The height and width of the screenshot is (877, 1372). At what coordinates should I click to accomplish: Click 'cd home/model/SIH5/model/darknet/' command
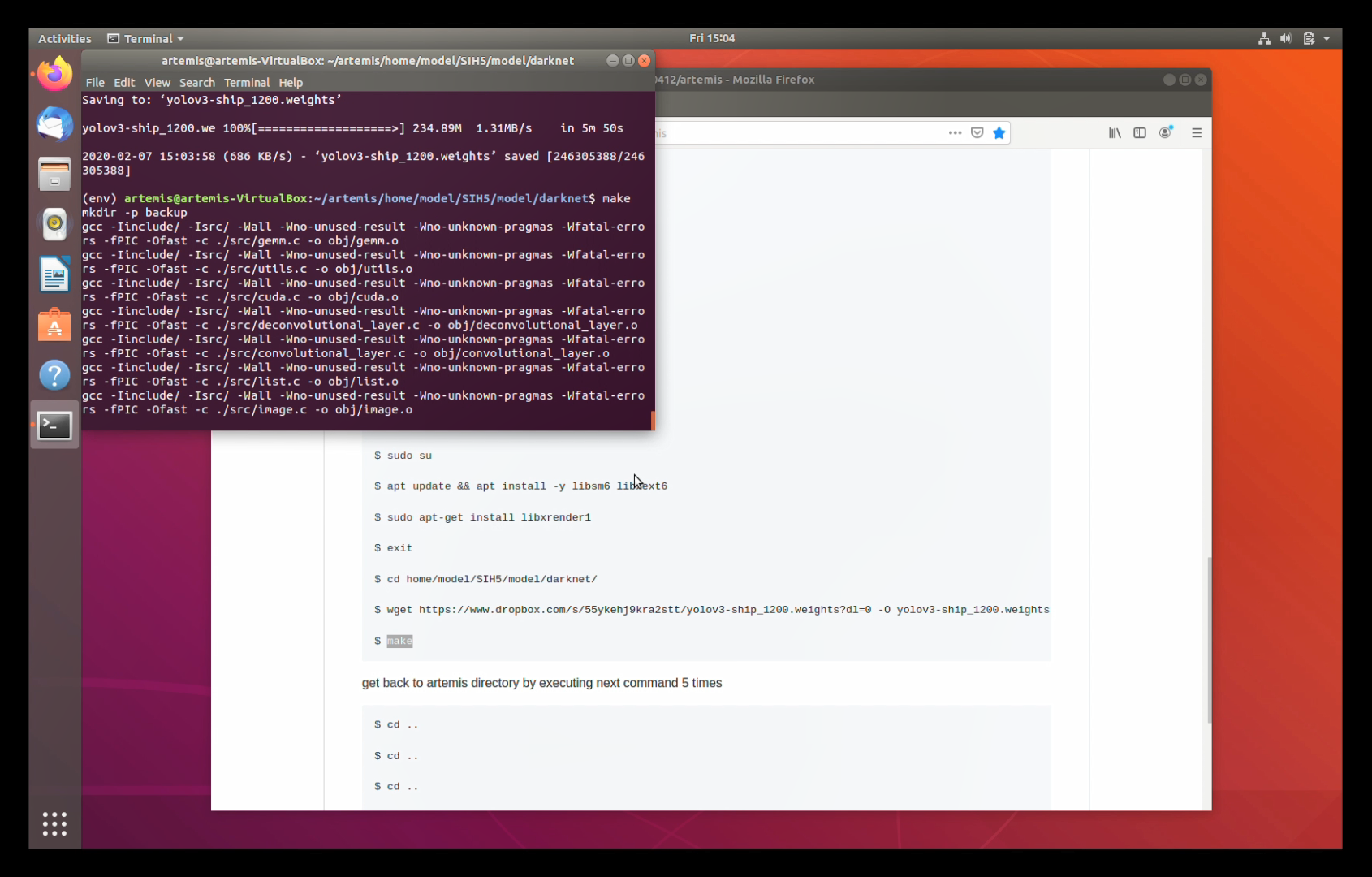coord(485,579)
